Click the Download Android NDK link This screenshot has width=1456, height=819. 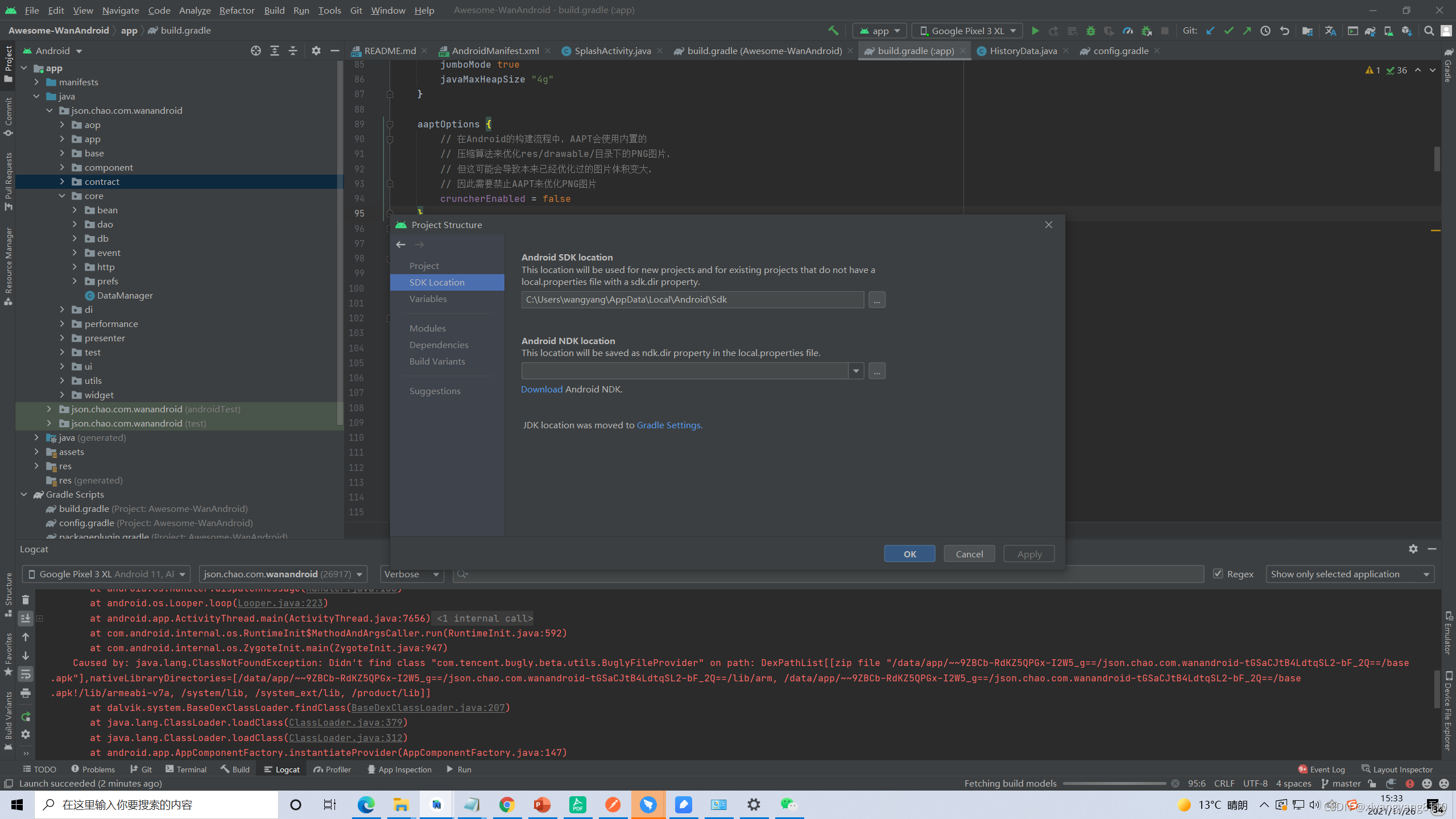click(x=540, y=389)
